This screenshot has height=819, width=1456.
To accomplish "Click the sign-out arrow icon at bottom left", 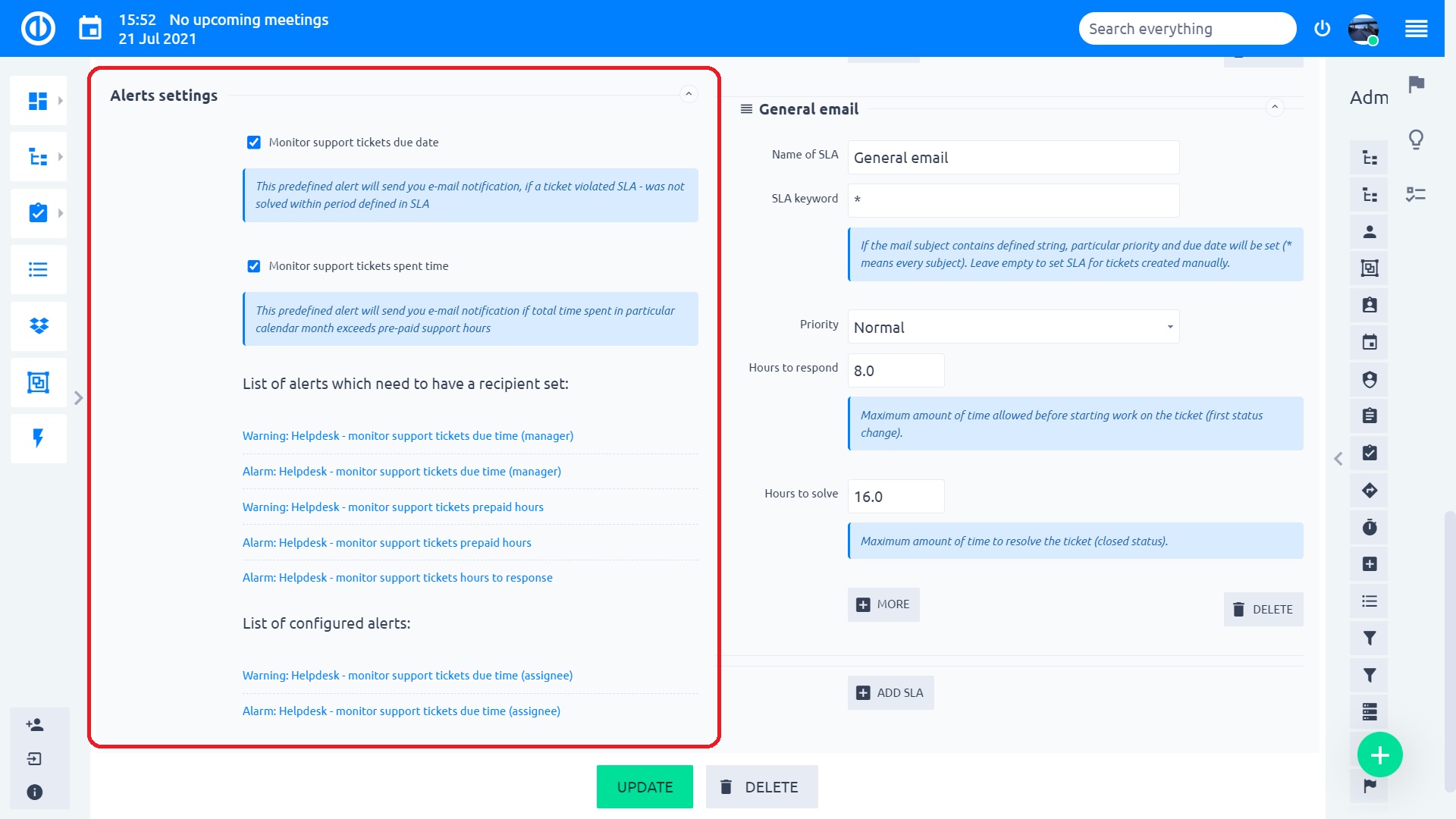I will click(x=35, y=759).
